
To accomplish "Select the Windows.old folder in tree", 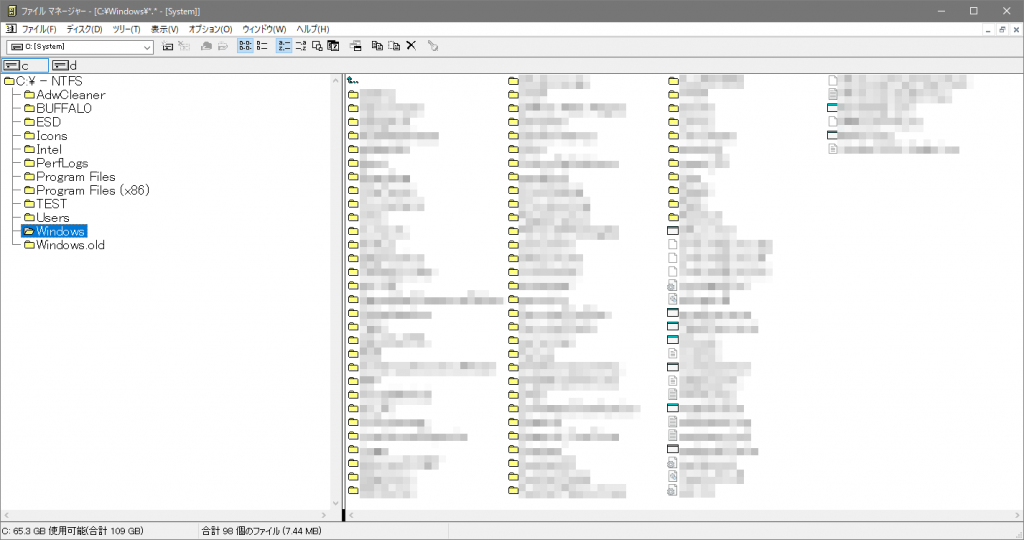I will click(69, 245).
